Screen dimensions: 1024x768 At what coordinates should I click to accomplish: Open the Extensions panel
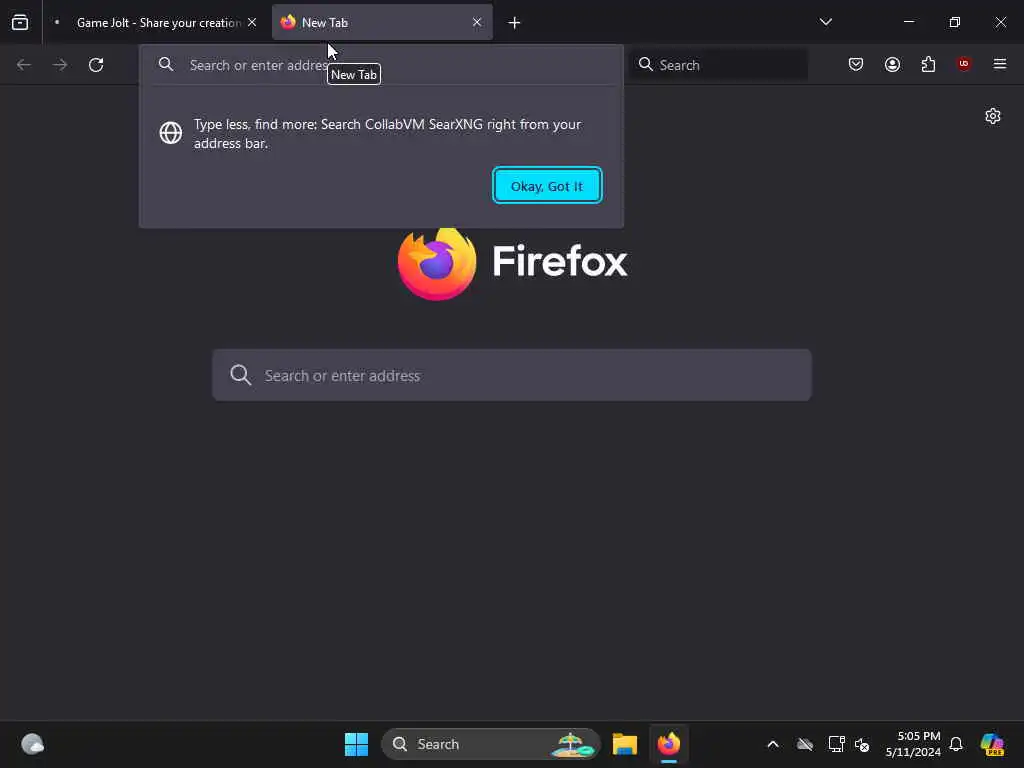928,64
